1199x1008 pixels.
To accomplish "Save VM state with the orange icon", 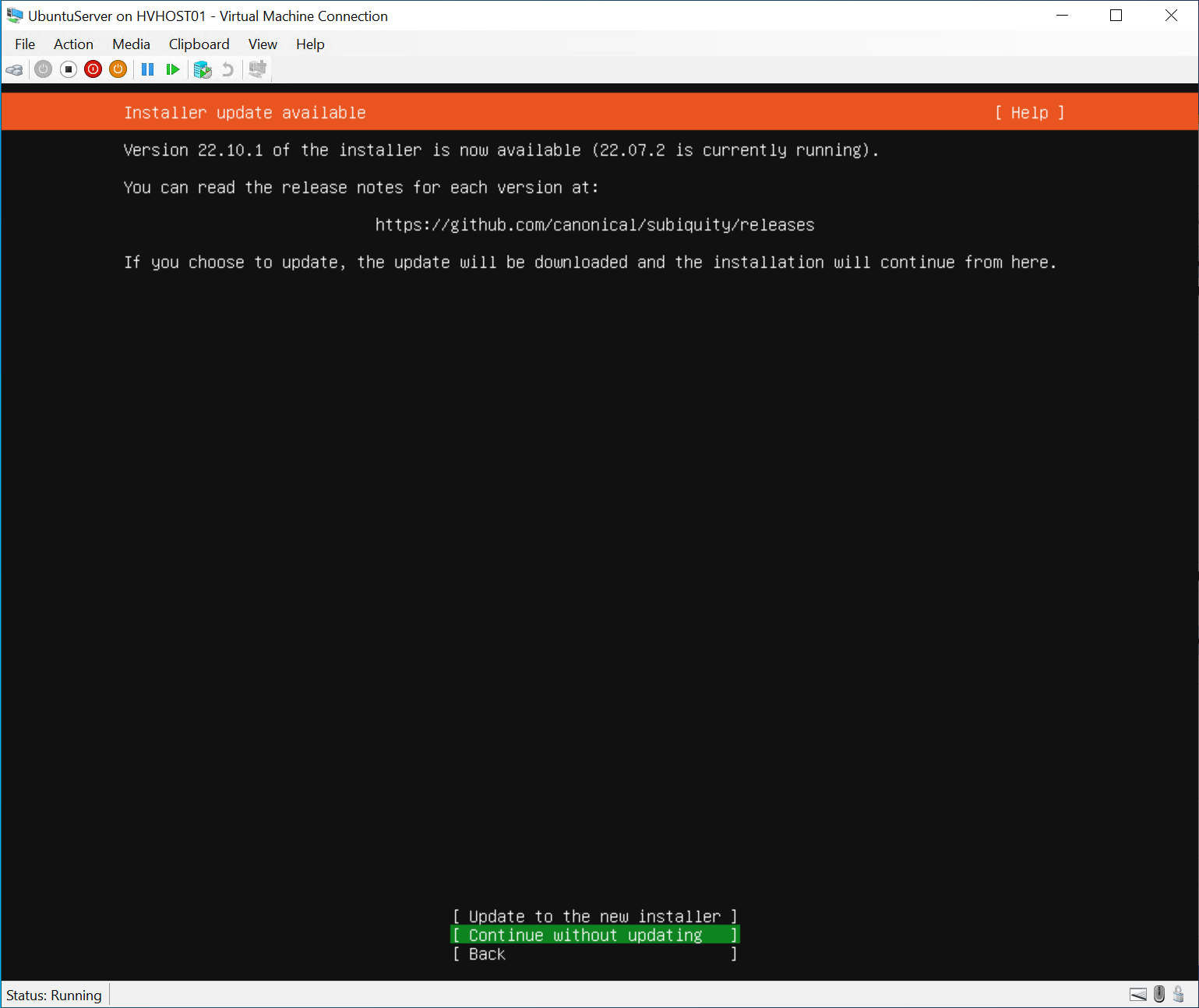I will click(118, 69).
